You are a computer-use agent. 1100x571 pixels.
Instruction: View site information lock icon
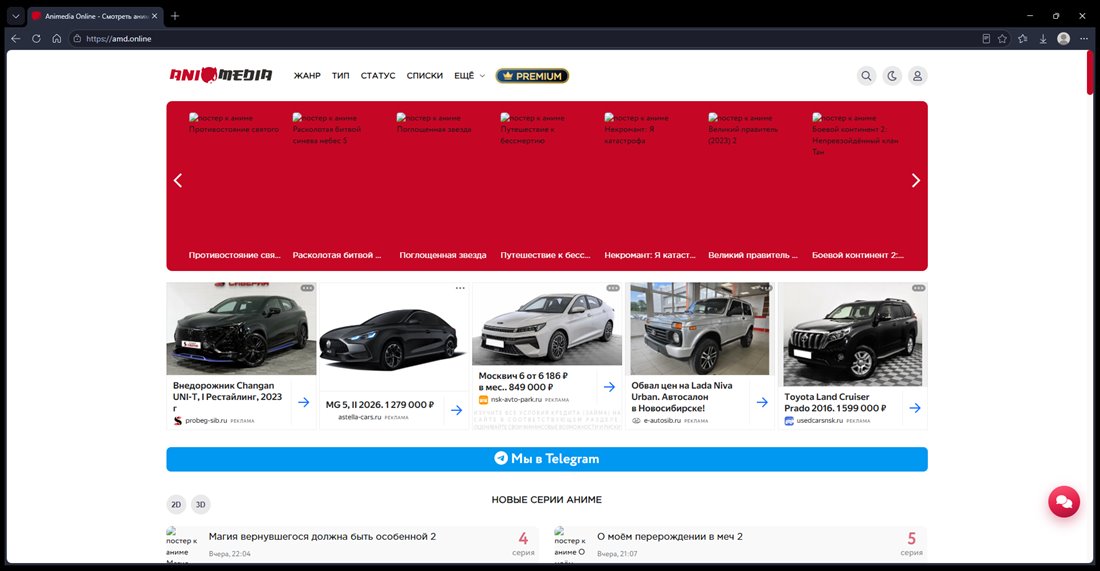(77, 39)
